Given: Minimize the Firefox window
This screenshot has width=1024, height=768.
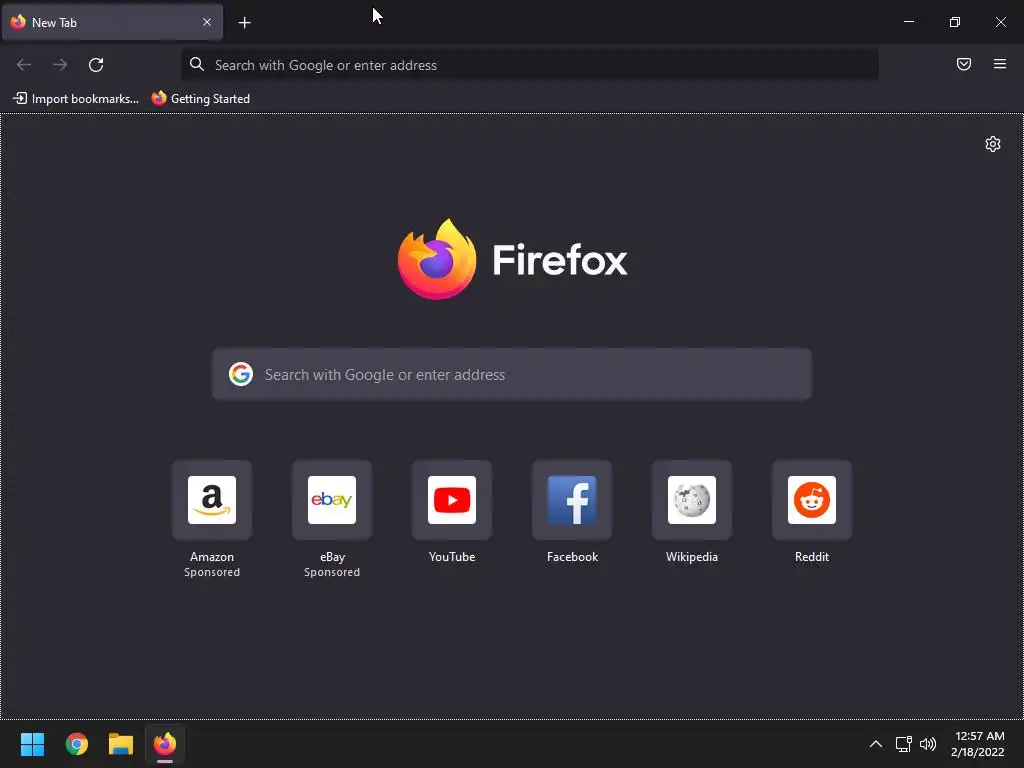Looking at the screenshot, I should [908, 22].
